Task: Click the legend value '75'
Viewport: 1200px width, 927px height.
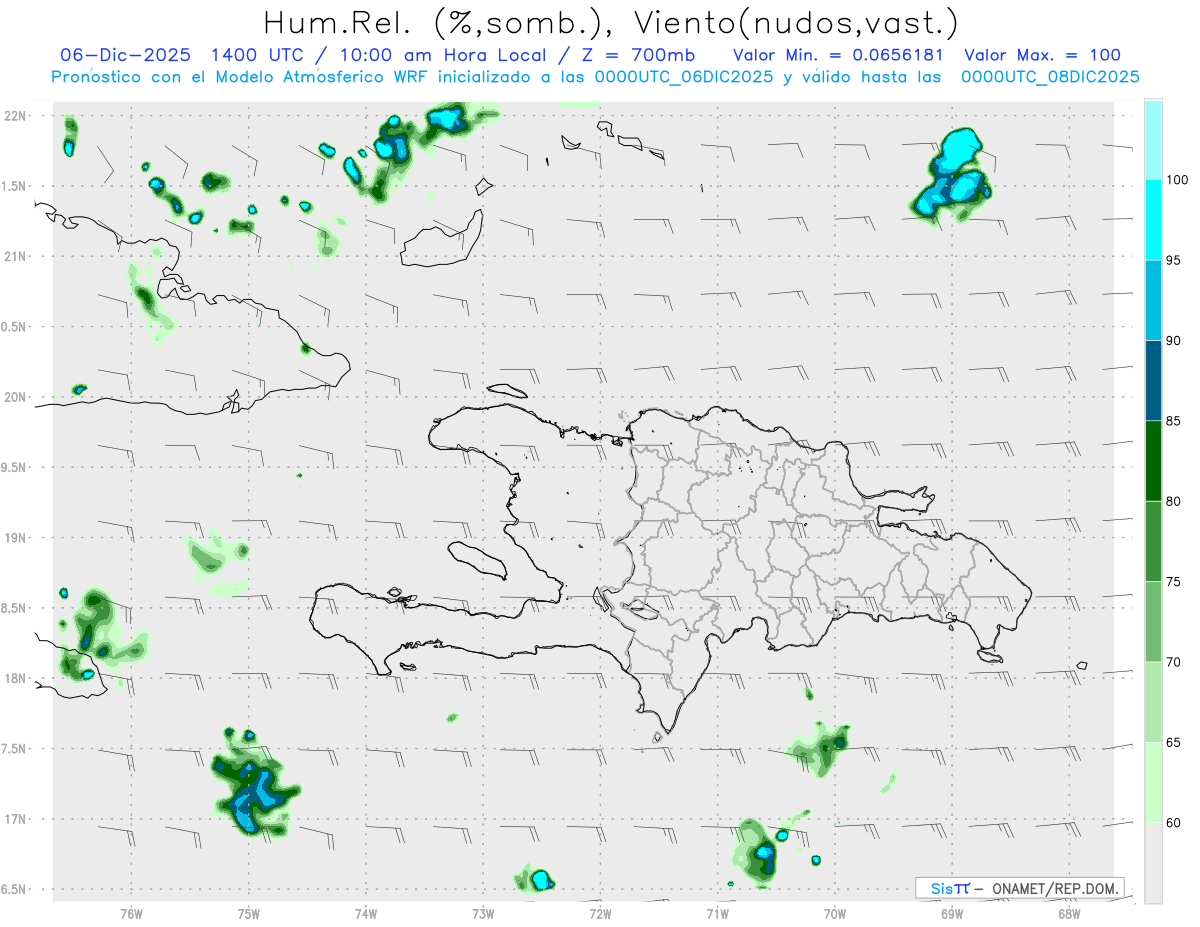Action: [x=1175, y=582]
